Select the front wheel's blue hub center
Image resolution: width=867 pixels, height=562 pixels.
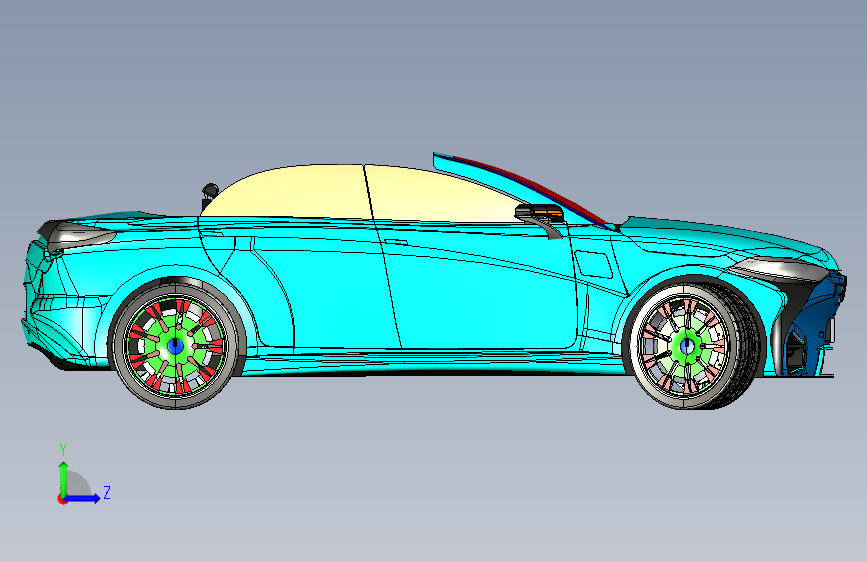[x=687, y=346]
